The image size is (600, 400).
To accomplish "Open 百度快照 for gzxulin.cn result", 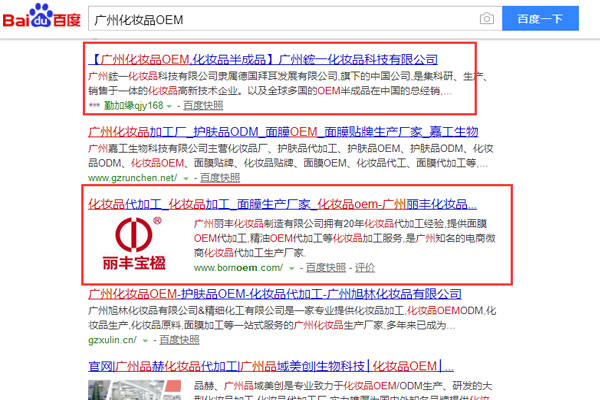I will pos(179,340).
